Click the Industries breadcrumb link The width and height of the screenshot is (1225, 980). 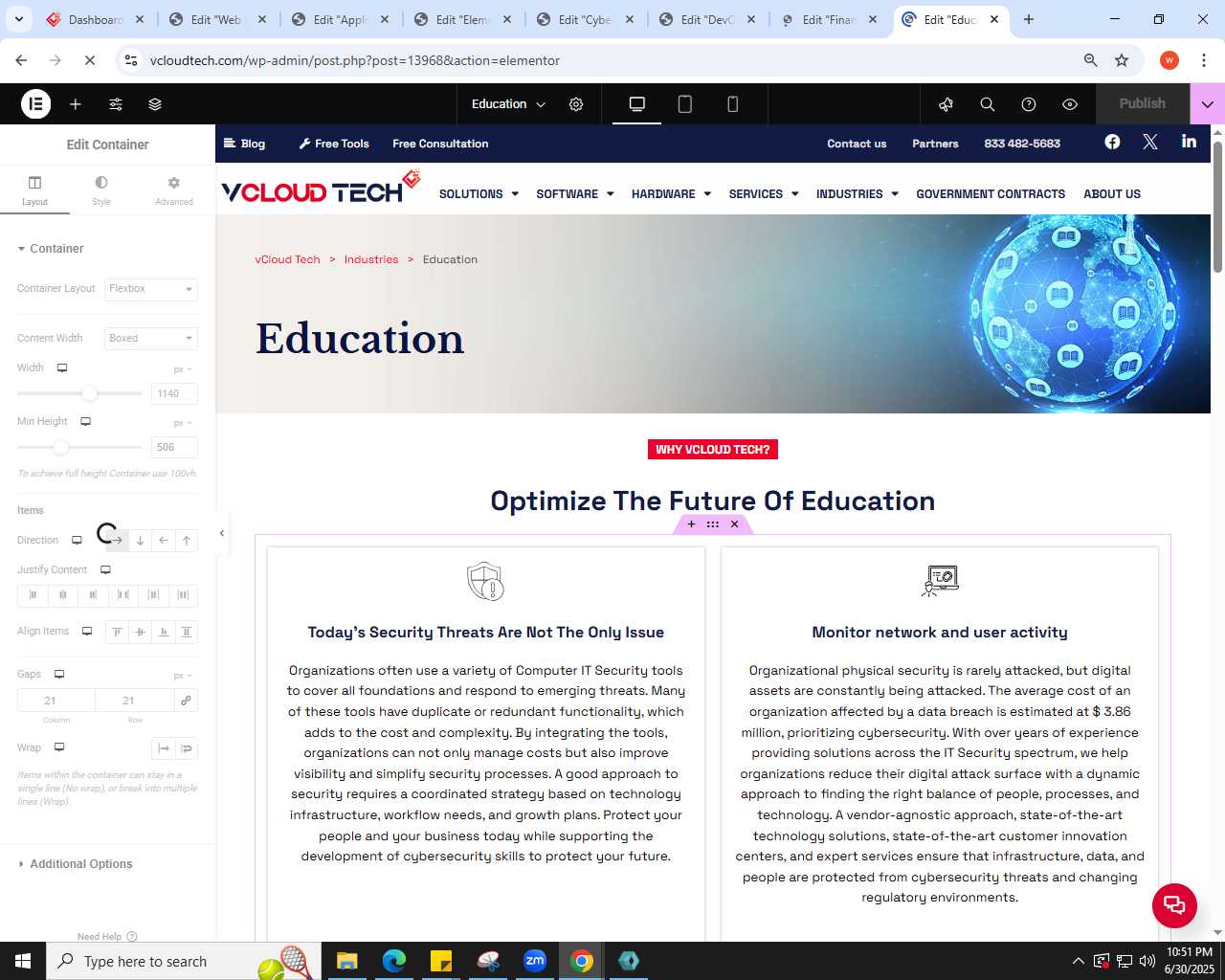tap(371, 259)
